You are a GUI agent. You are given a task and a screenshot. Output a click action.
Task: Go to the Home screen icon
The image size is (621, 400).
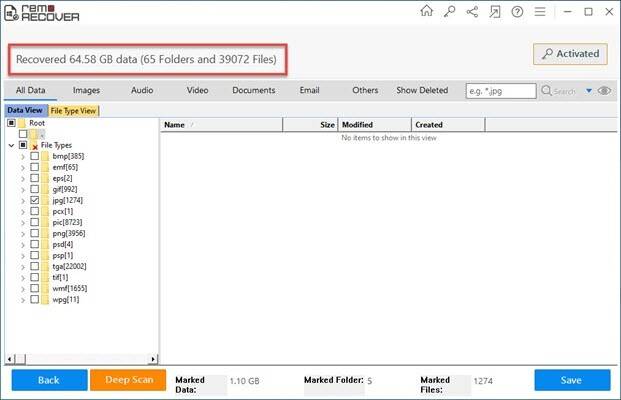(x=427, y=11)
